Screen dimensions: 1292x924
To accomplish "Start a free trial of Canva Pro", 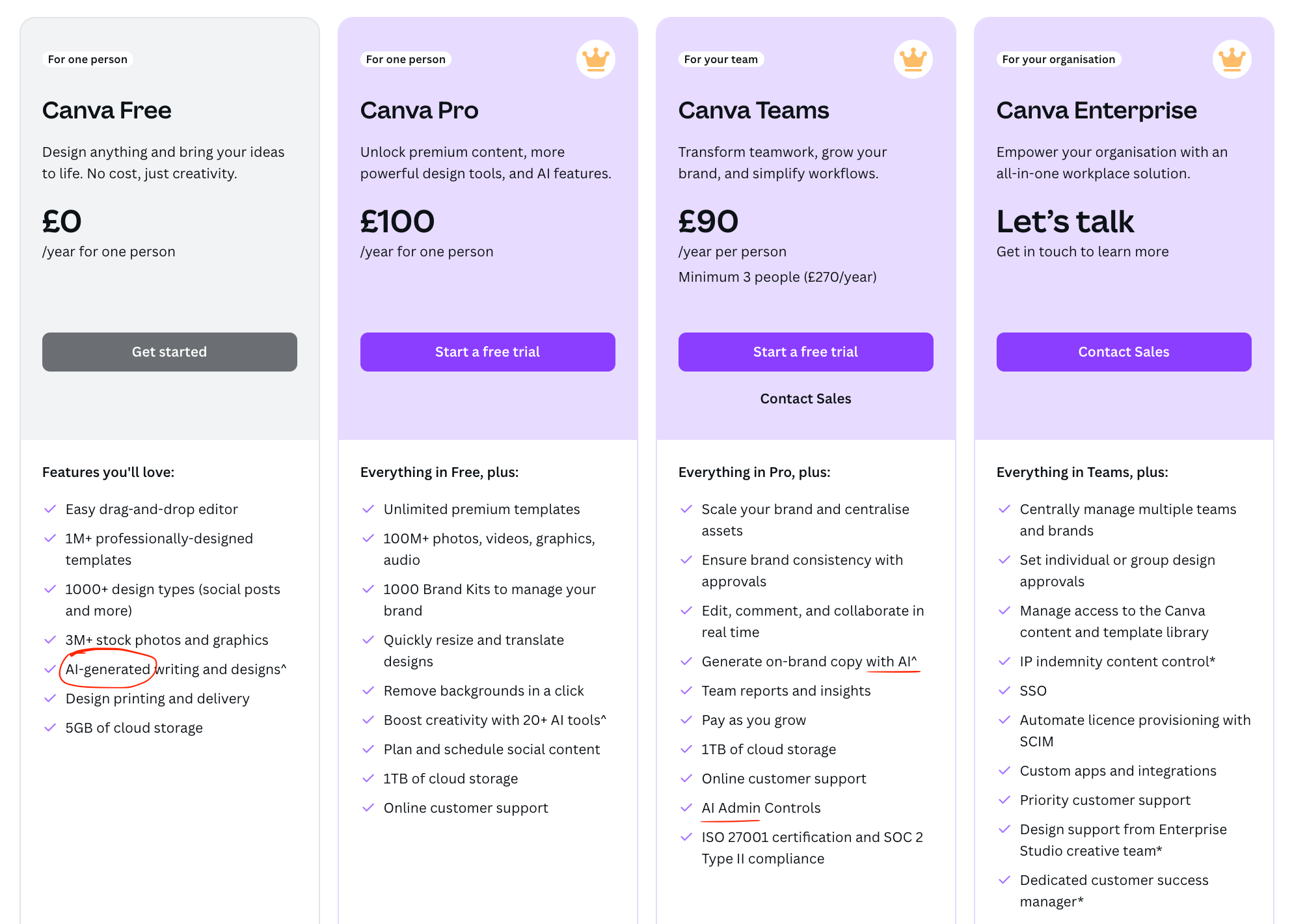I will 488,352.
